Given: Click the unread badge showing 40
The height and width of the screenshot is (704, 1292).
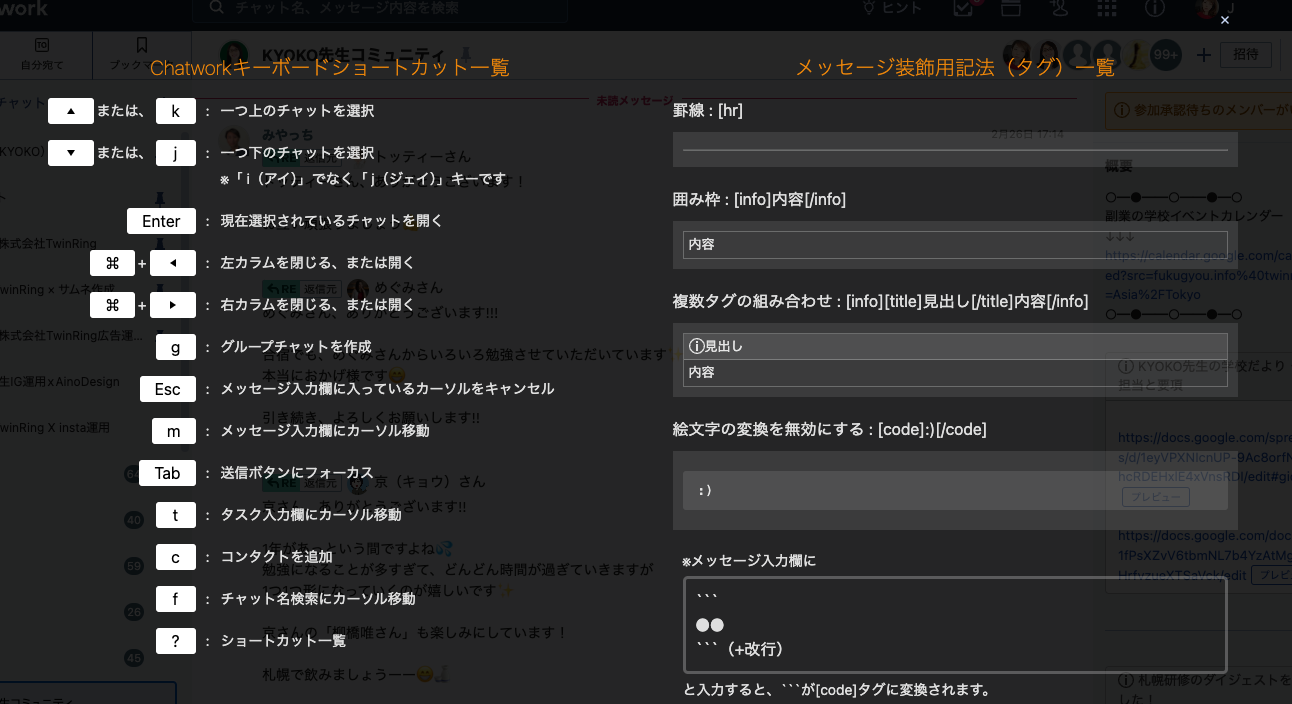Looking at the screenshot, I should 134,519.
